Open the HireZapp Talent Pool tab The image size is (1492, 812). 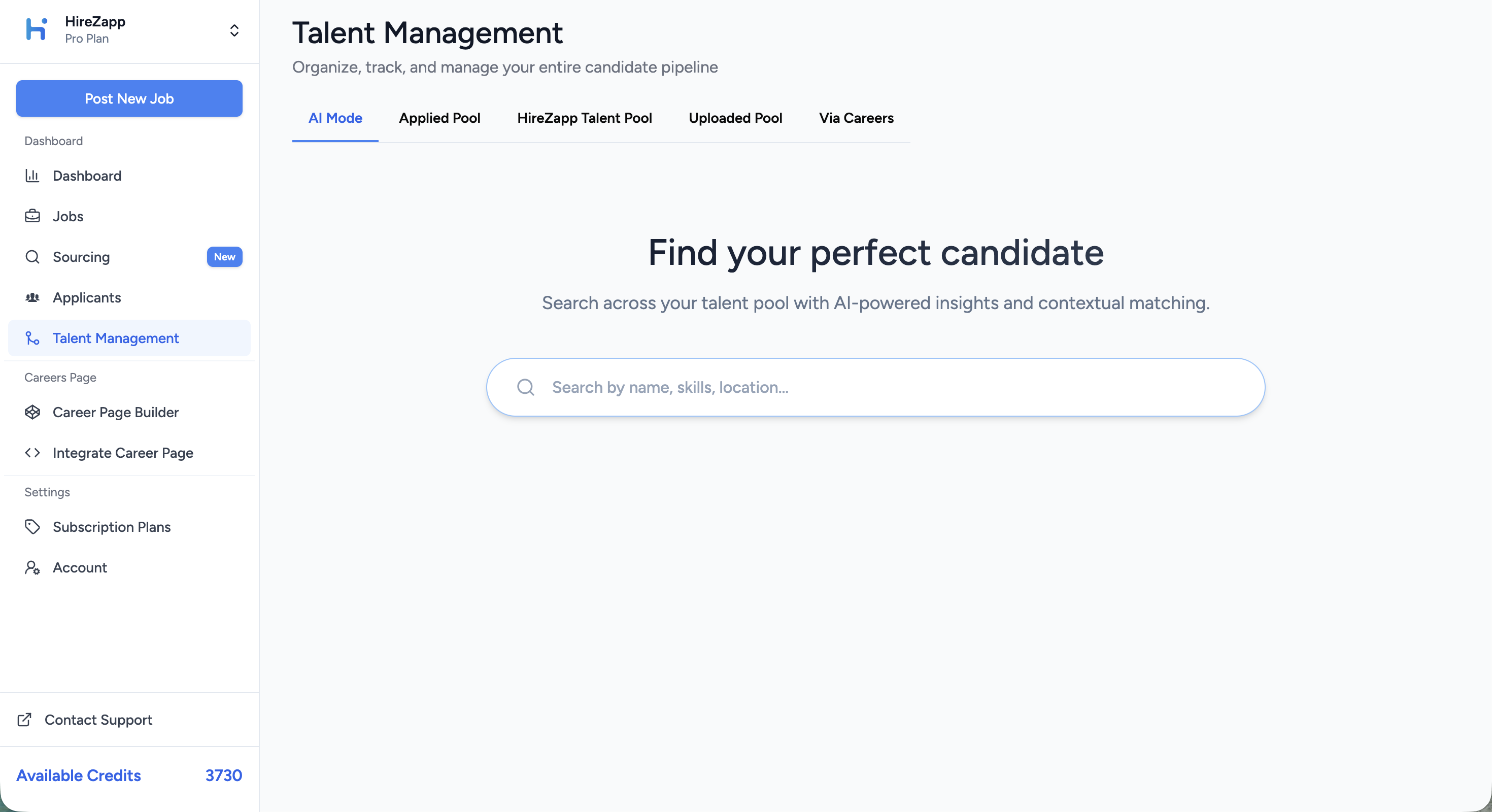(585, 118)
